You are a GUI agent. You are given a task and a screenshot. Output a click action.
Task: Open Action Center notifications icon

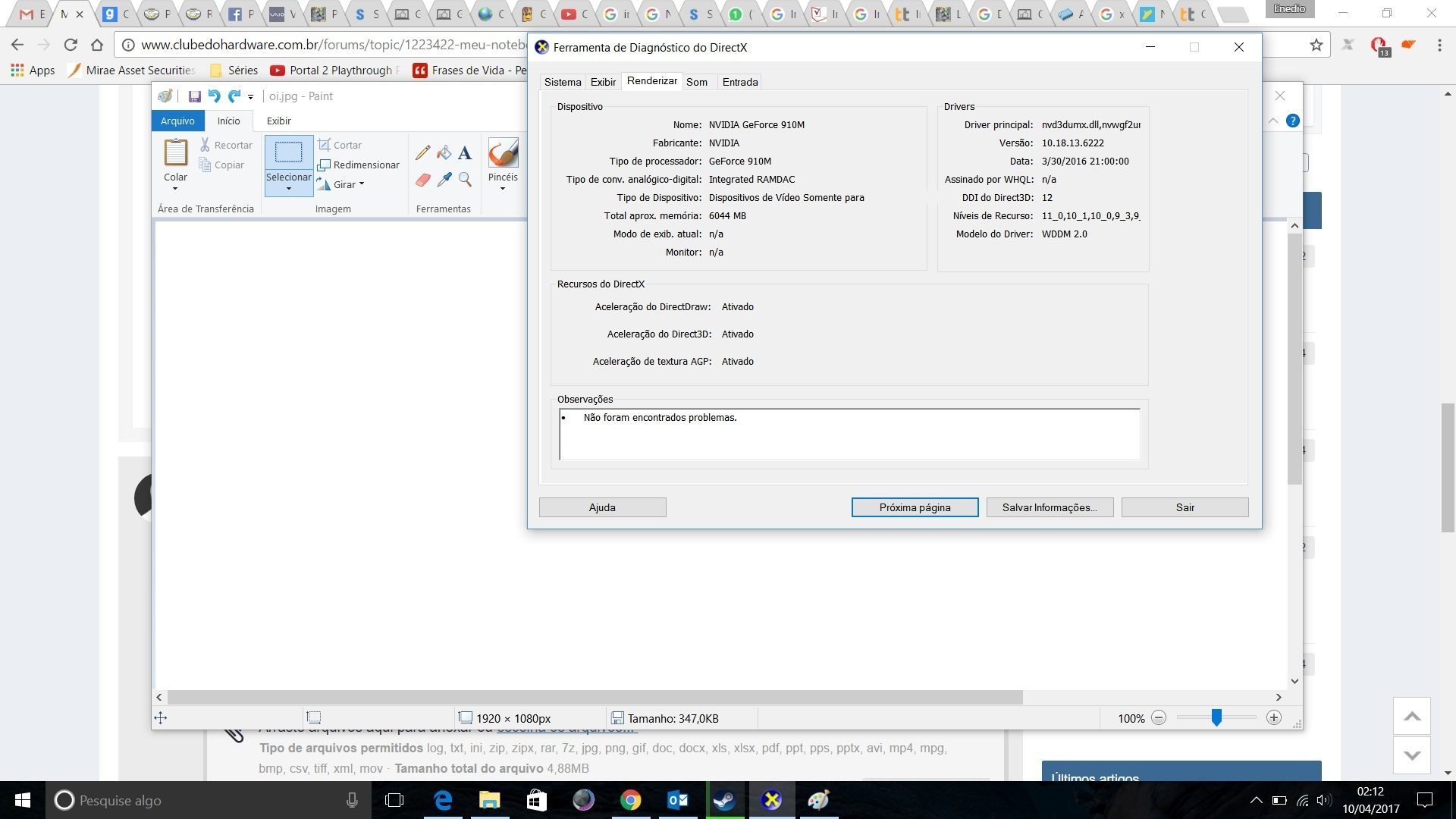tap(1425, 800)
